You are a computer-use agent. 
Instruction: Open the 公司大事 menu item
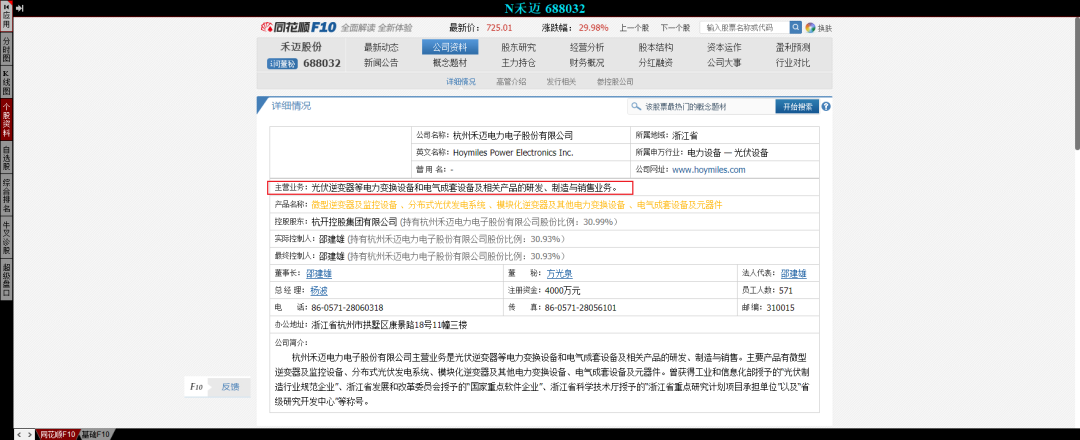[x=724, y=63]
